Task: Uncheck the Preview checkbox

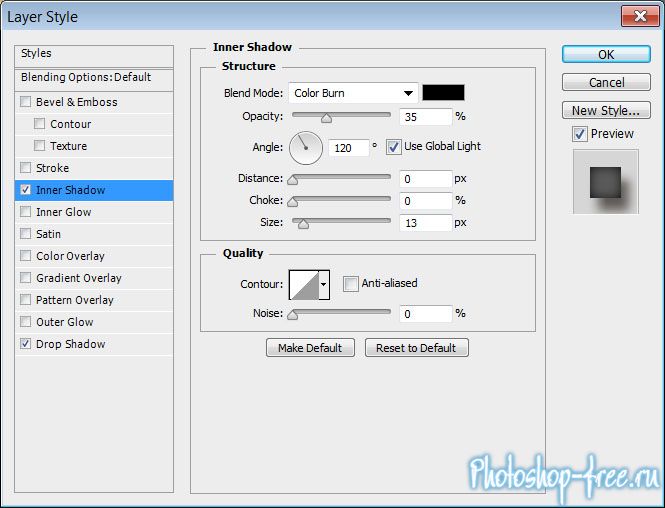Action: [580, 134]
